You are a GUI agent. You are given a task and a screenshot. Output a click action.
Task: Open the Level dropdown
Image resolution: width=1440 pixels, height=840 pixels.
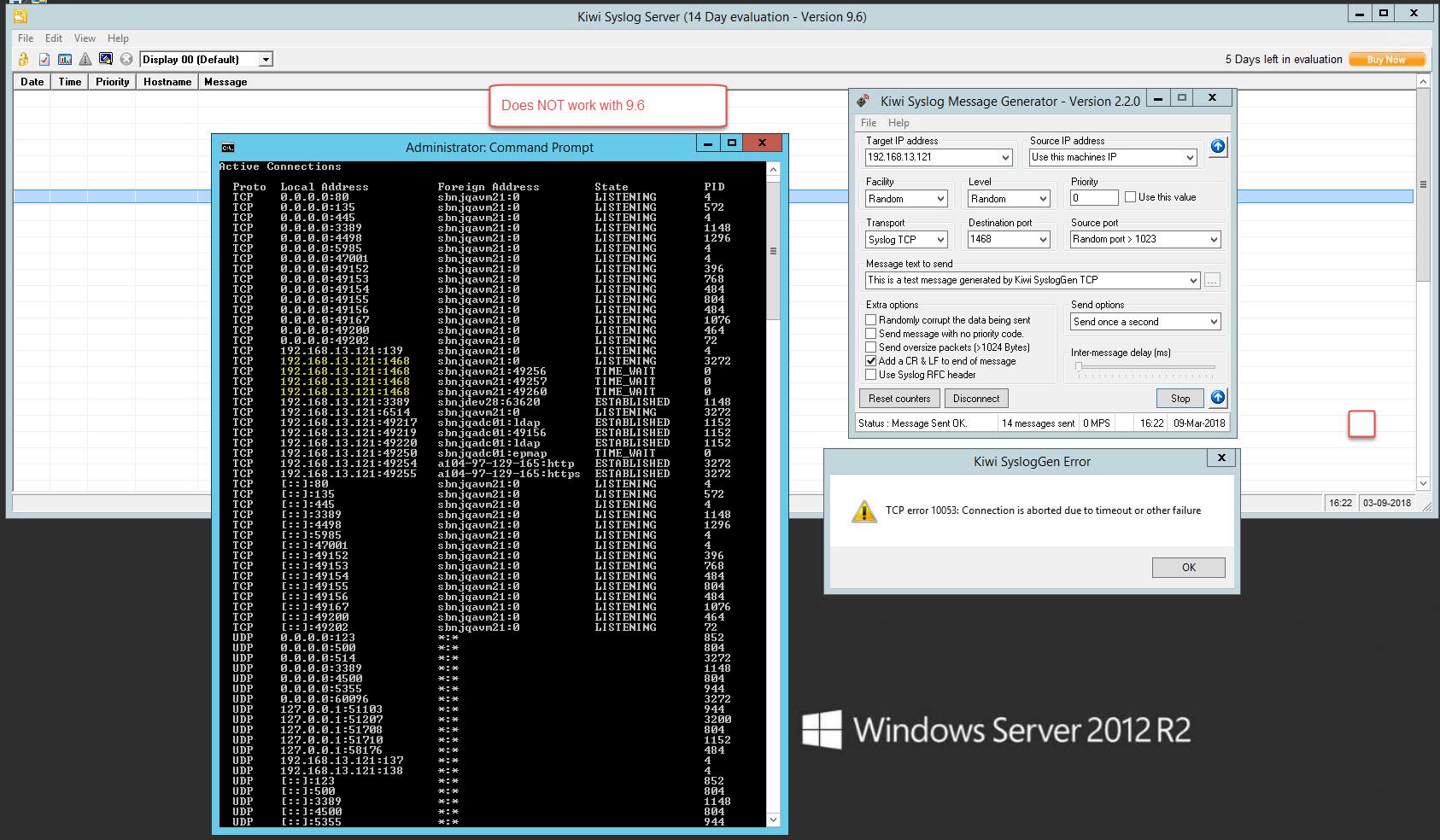pos(1043,199)
